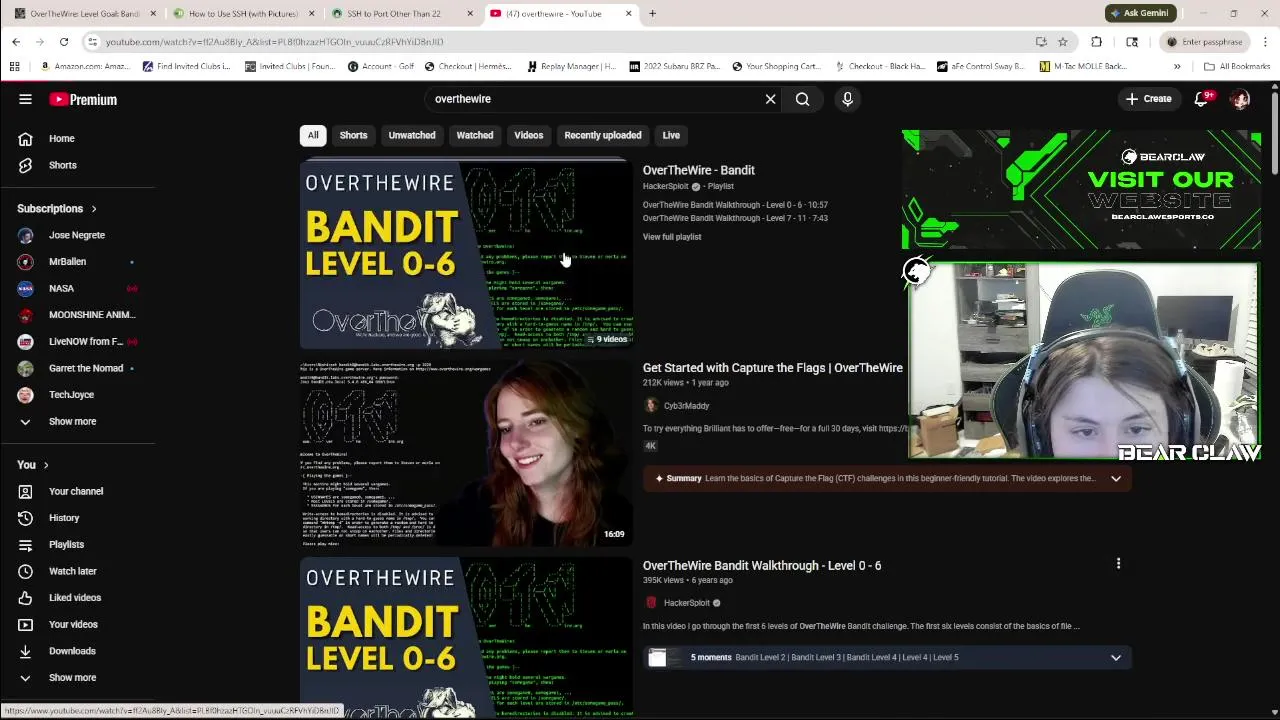Open LiveNOW from F... subscription
Image resolution: width=1280 pixels, height=720 pixels.
pos(77,341)
